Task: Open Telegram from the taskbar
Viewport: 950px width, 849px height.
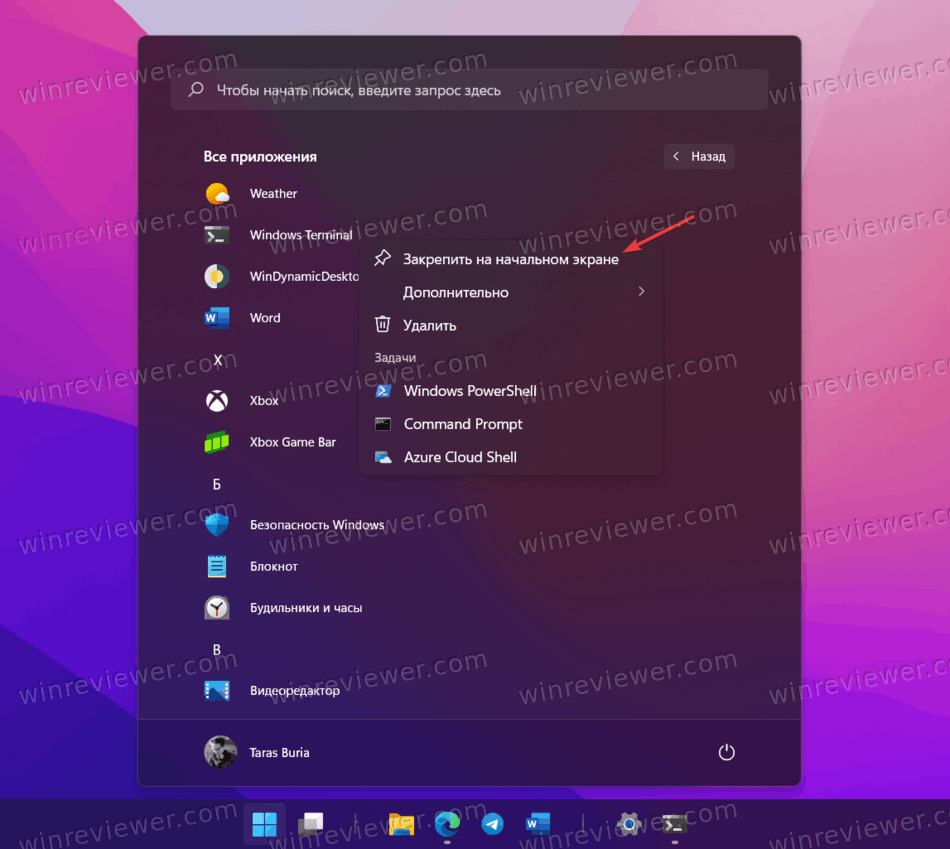Action: pyautogui.click(x=493, y=824)
